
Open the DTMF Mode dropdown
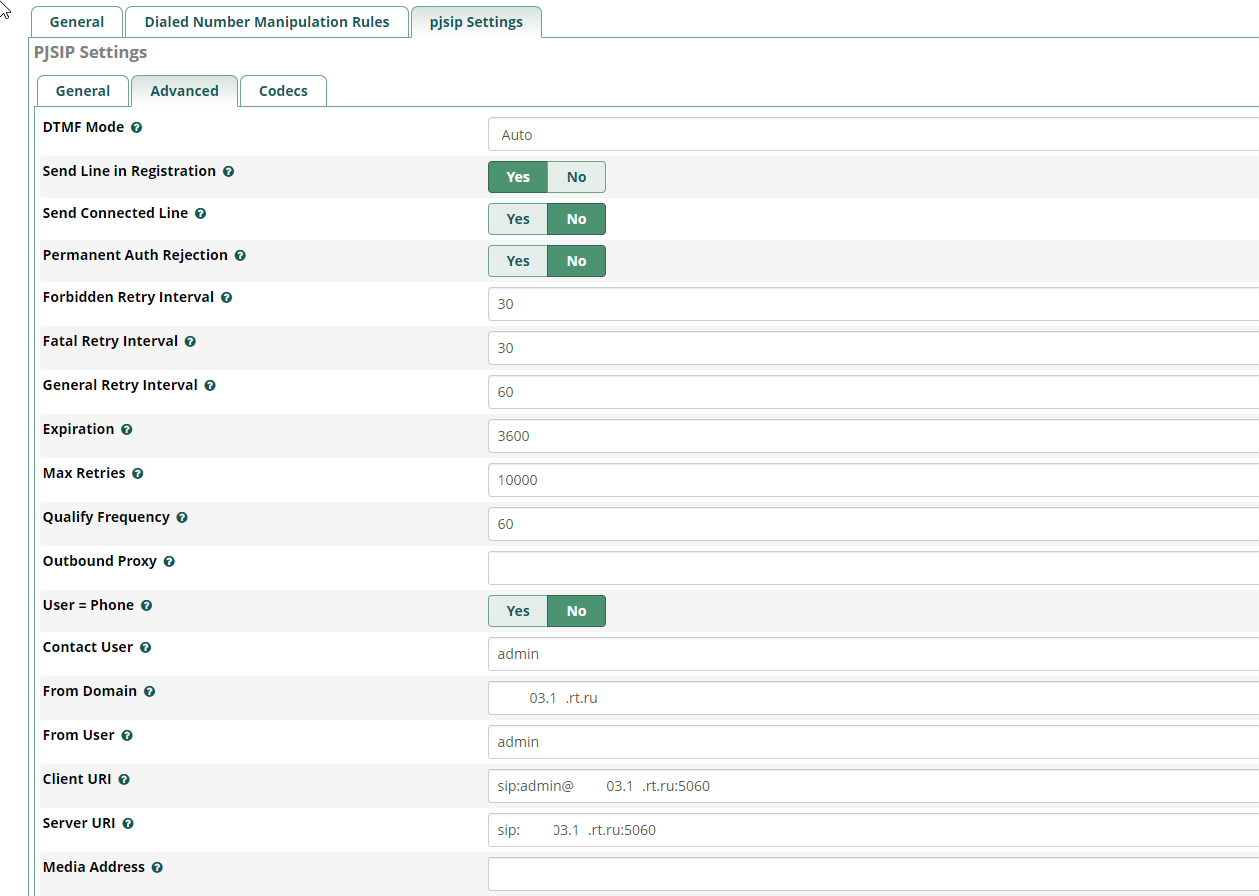coord(870,135)
